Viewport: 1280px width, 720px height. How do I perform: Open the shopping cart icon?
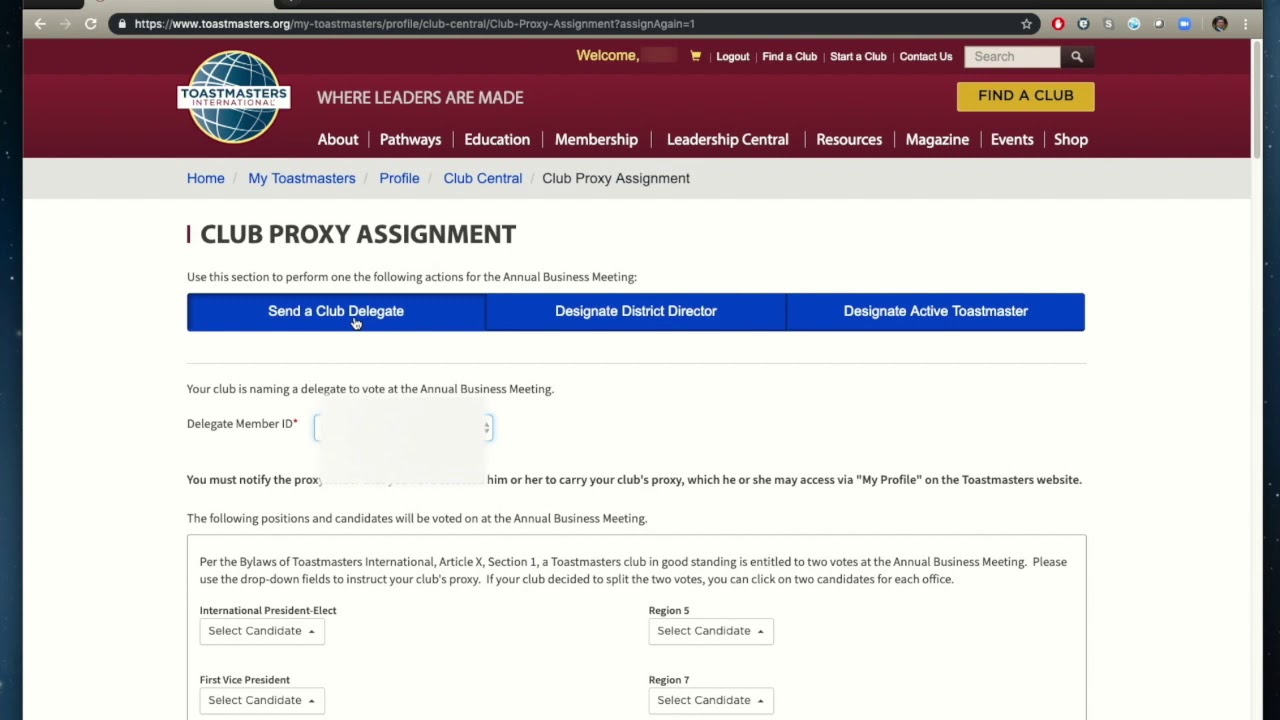tap(695, 56)
